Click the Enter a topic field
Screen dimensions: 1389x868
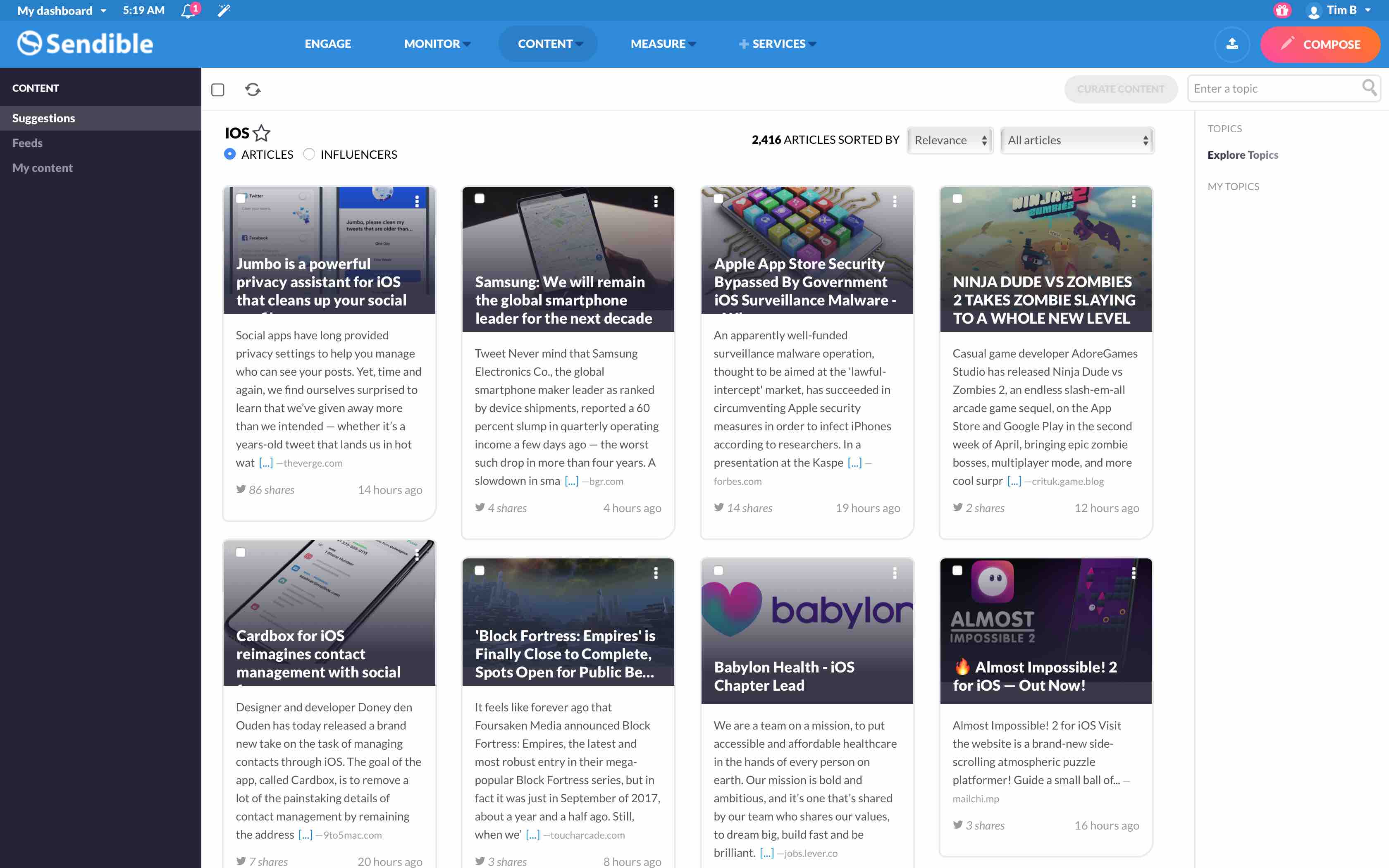coord(1273,88)
